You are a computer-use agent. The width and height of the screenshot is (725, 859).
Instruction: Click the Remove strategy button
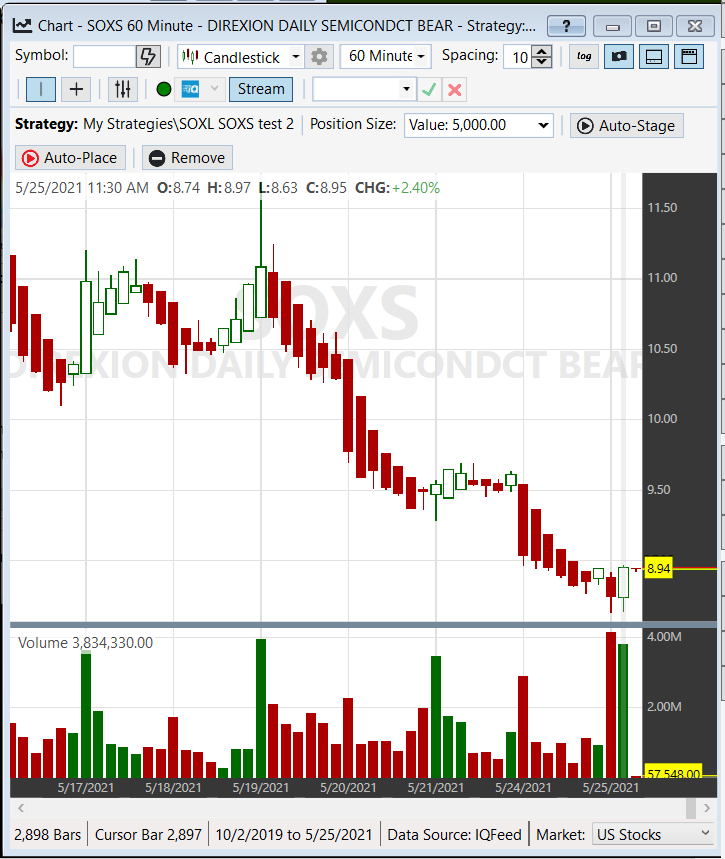(x=187, y=158)
